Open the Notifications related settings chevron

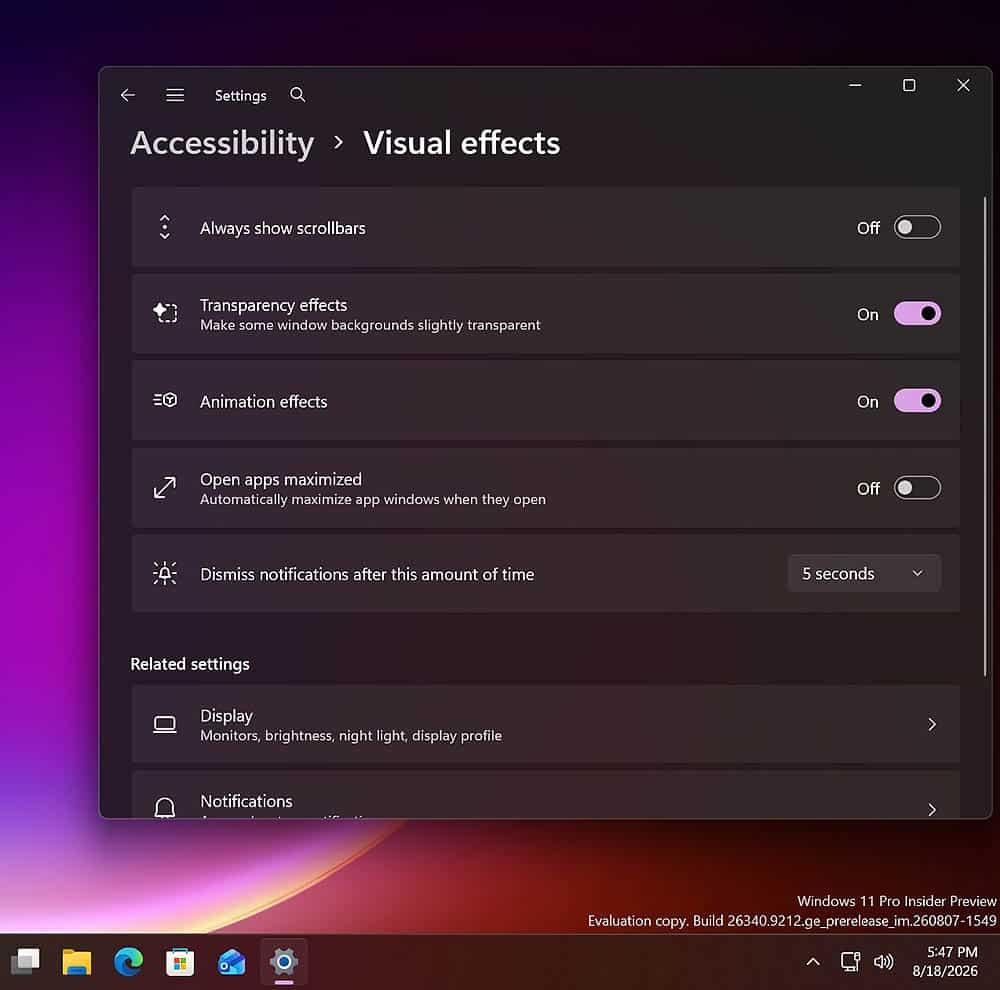pyautogui.click(x=932, y=809)
